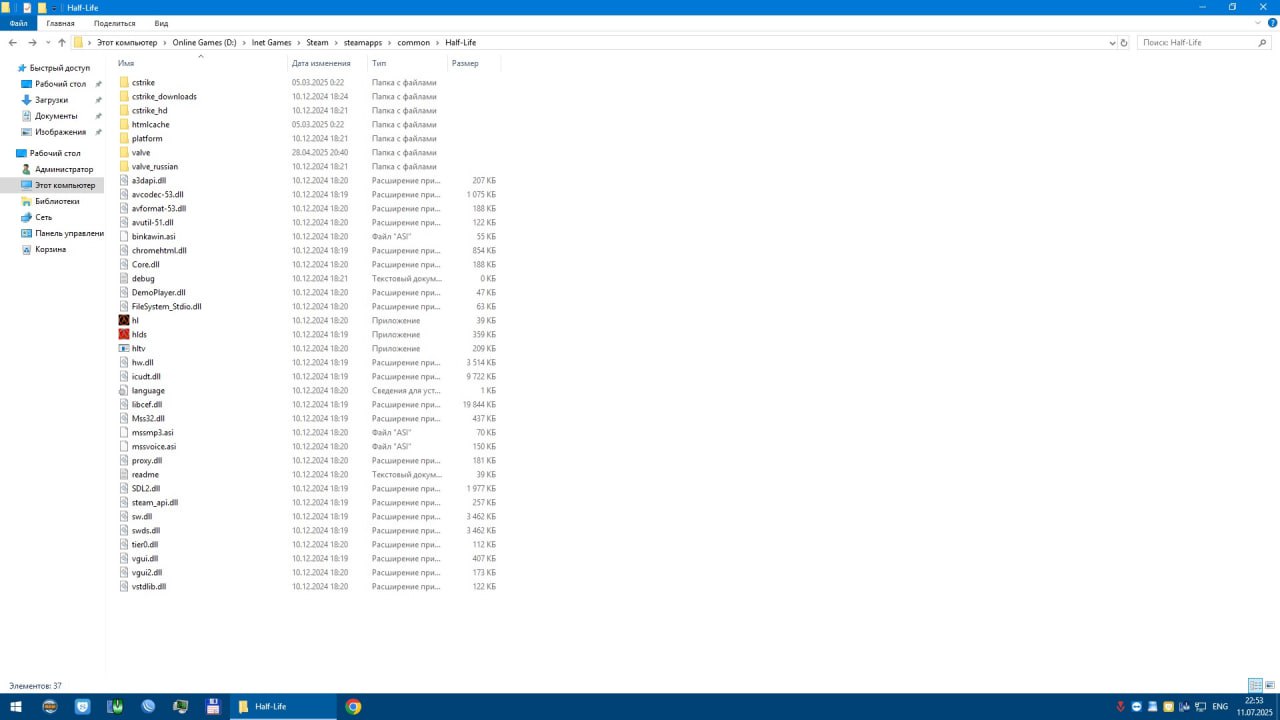Viewport: 1280px width, 720px height.
Task: Switch the ENG input language indicator
Action: (1220, 706)
